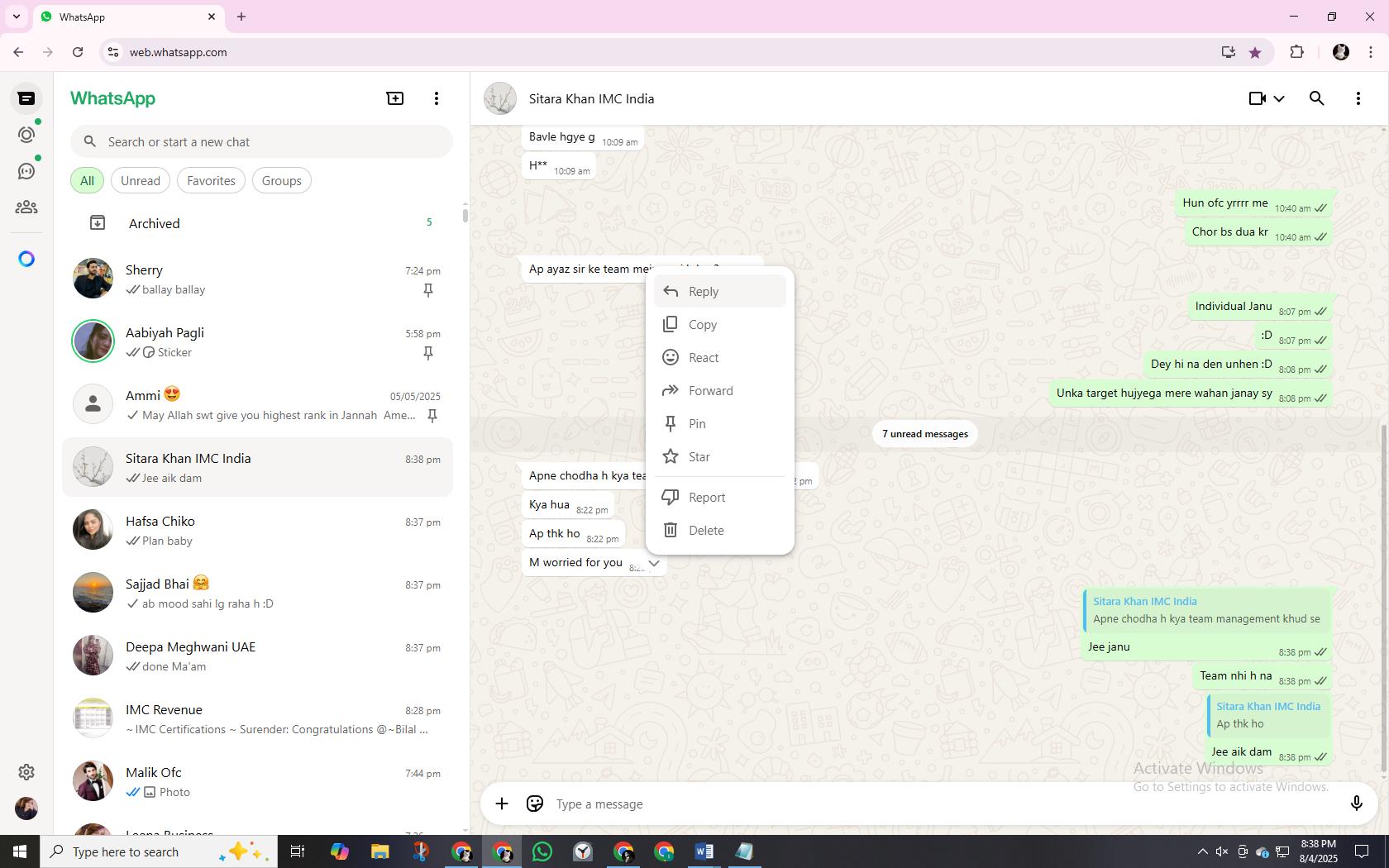Open Windows Start menu

pyautogui.click(x=20, y=851)
